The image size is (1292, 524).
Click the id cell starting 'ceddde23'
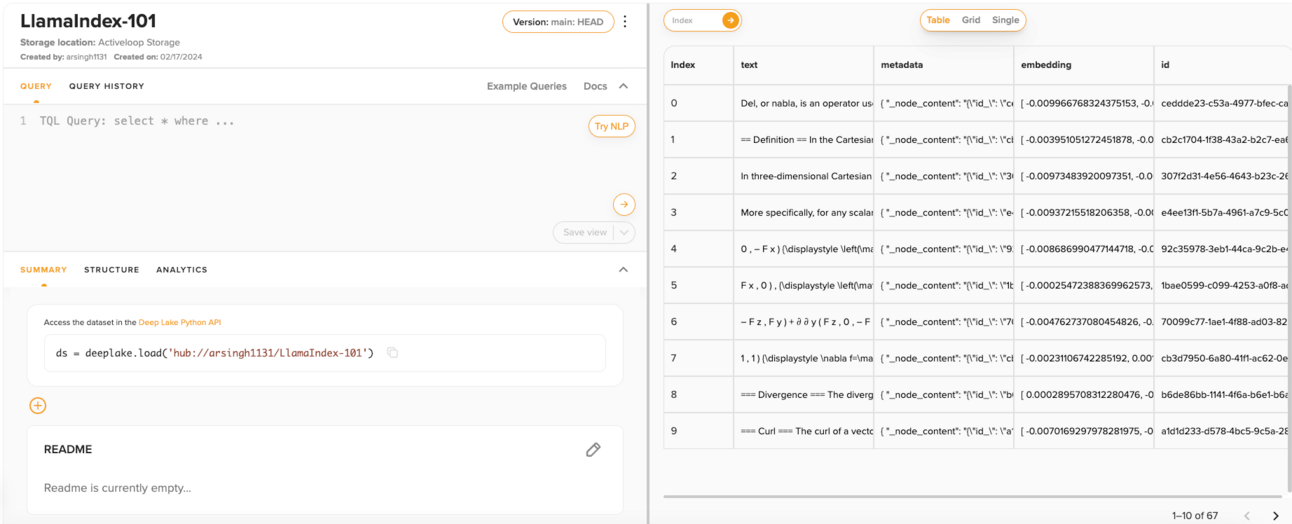click(x=1222, y=103)
